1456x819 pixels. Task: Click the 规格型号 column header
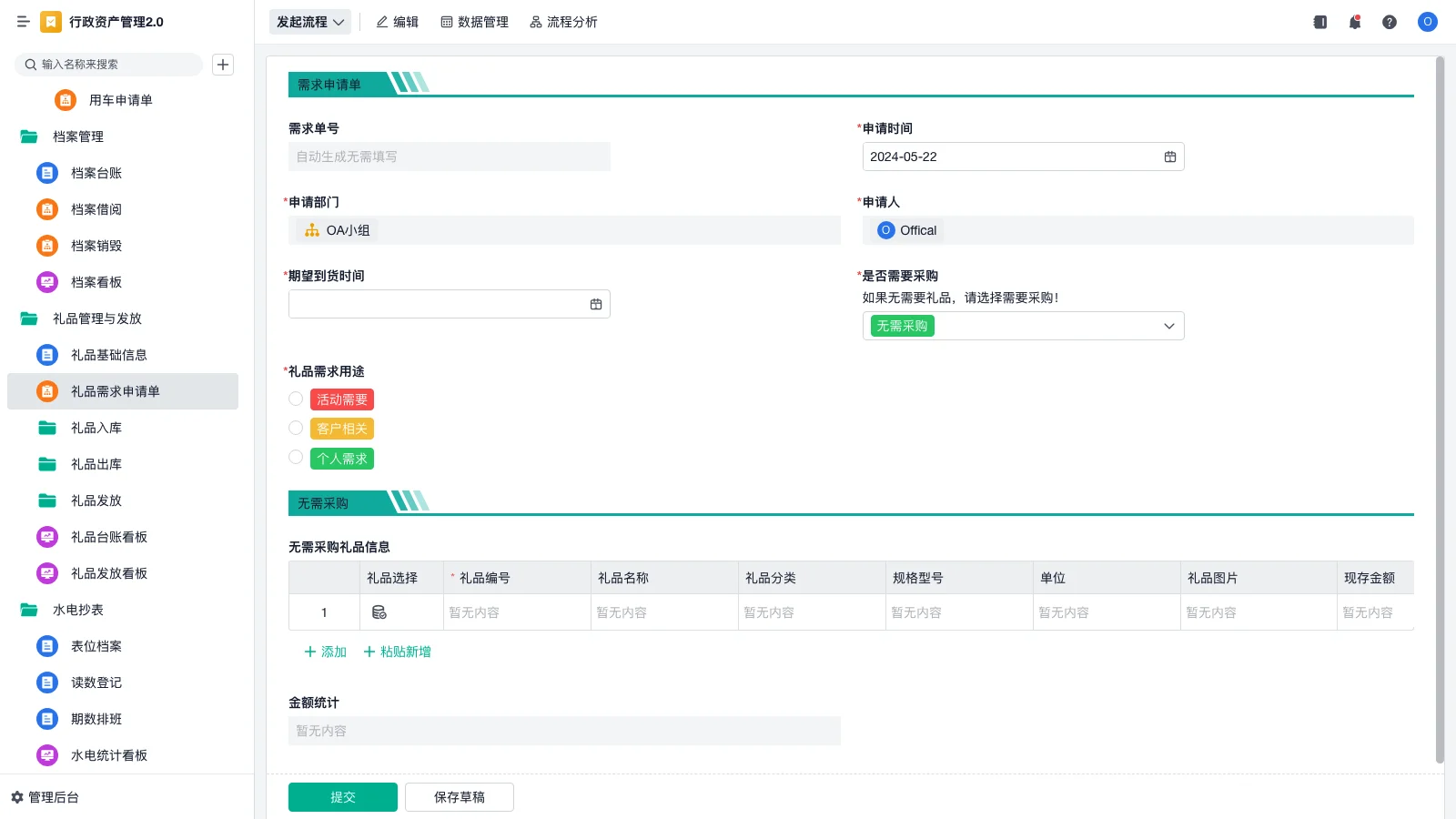point(959,578)
